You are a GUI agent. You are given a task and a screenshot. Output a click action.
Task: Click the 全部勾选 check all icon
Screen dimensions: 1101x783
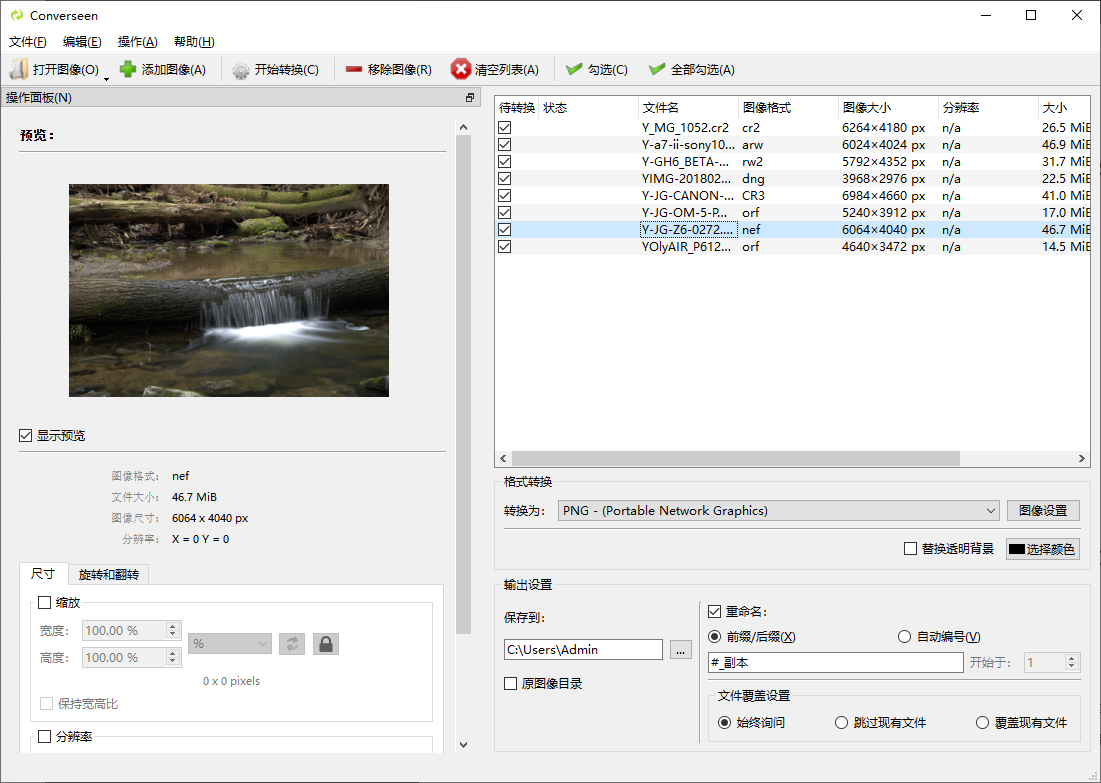[x=657, y=70]
